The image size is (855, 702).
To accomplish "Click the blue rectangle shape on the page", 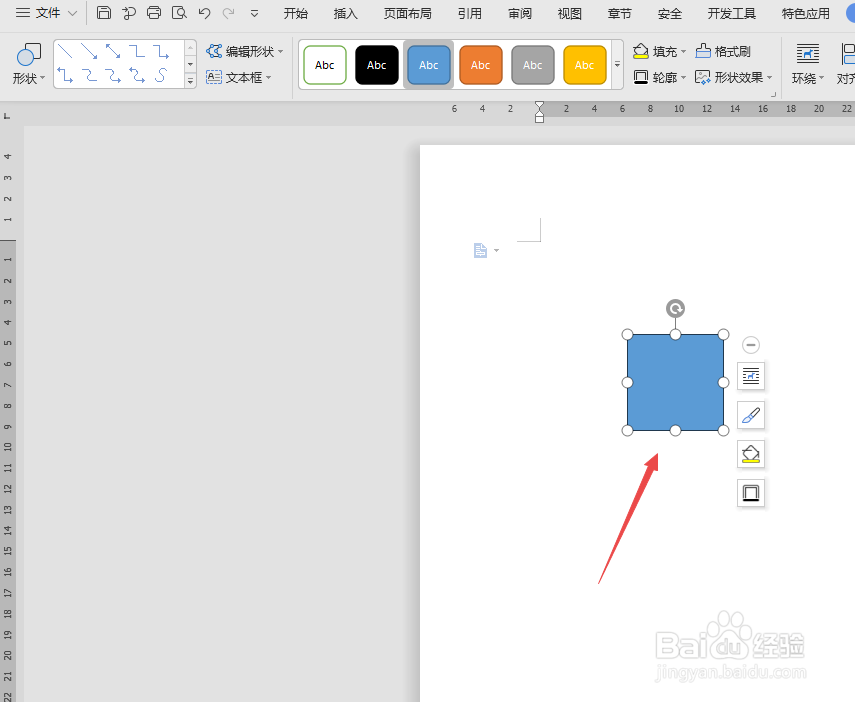I will tap(675, 383).
